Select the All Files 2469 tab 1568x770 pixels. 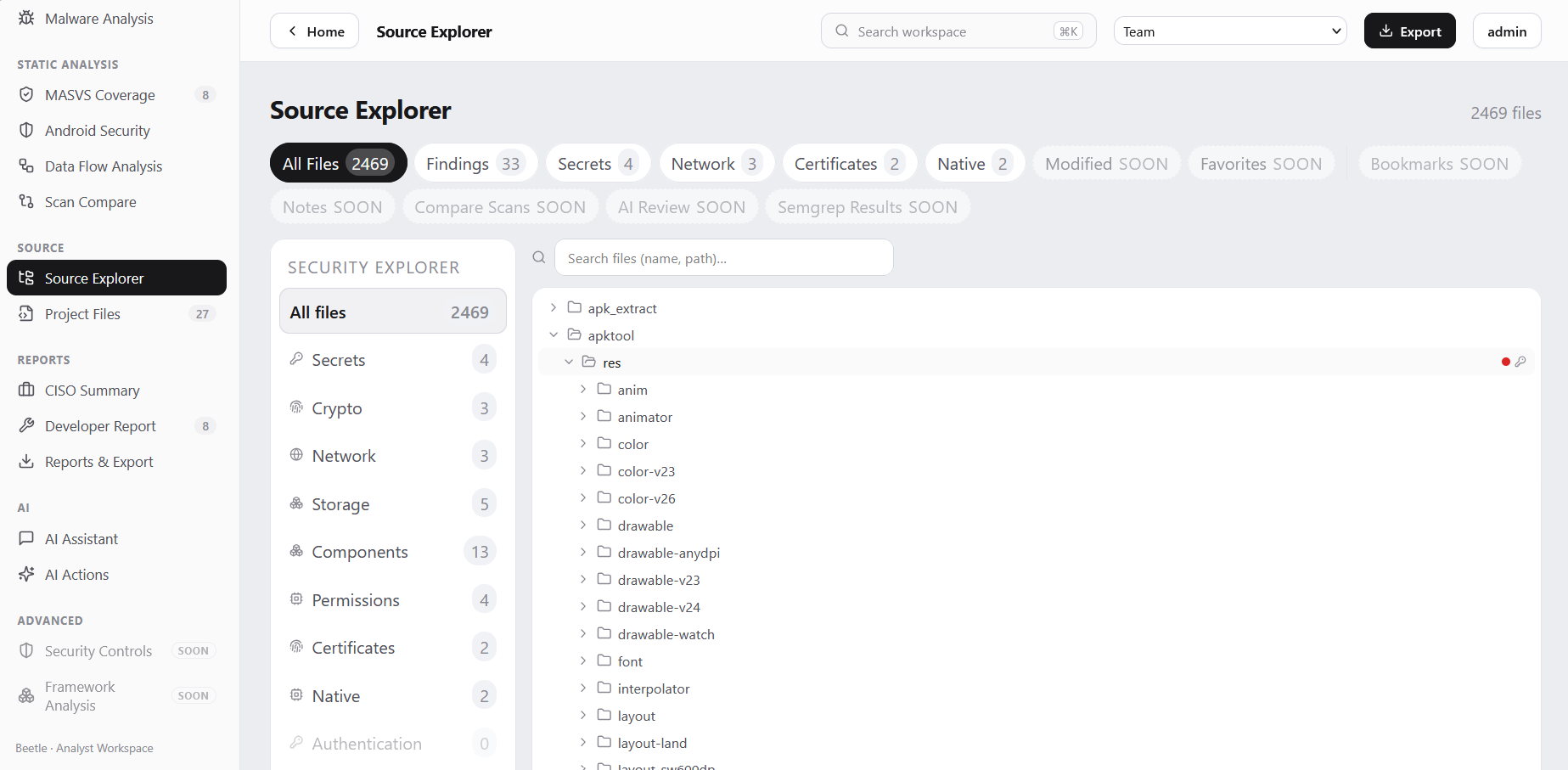point(338,163)
